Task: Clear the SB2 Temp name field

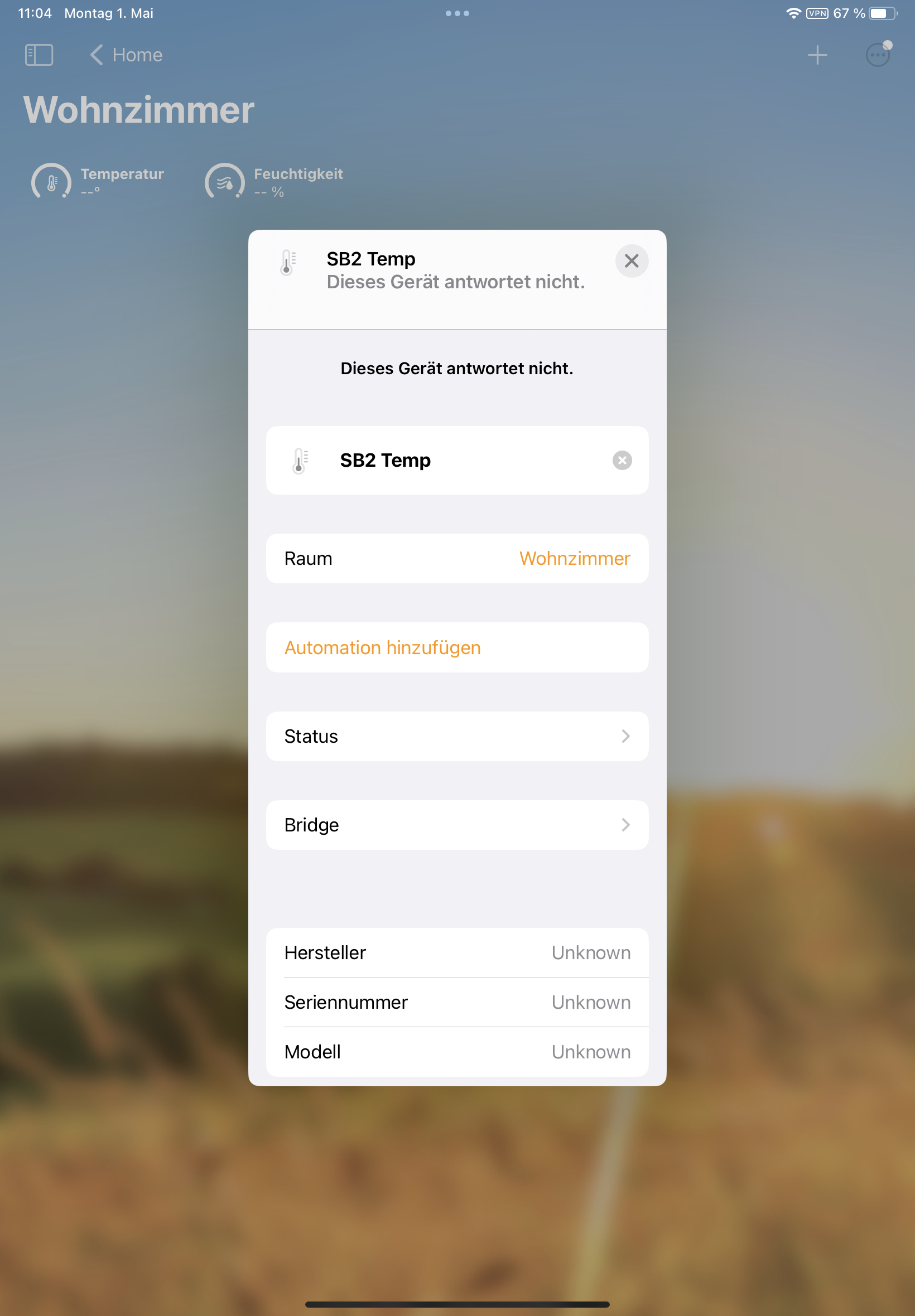Action: 622,460
